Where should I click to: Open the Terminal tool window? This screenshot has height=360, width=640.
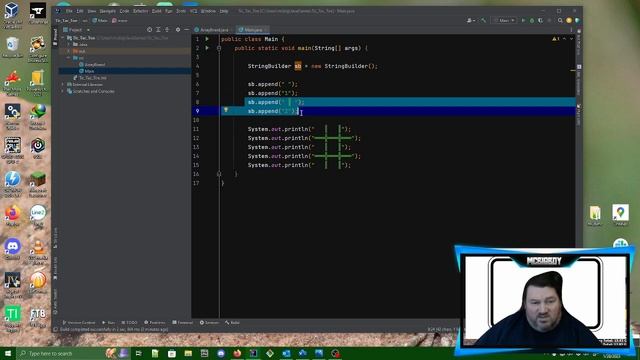(182, 322)
